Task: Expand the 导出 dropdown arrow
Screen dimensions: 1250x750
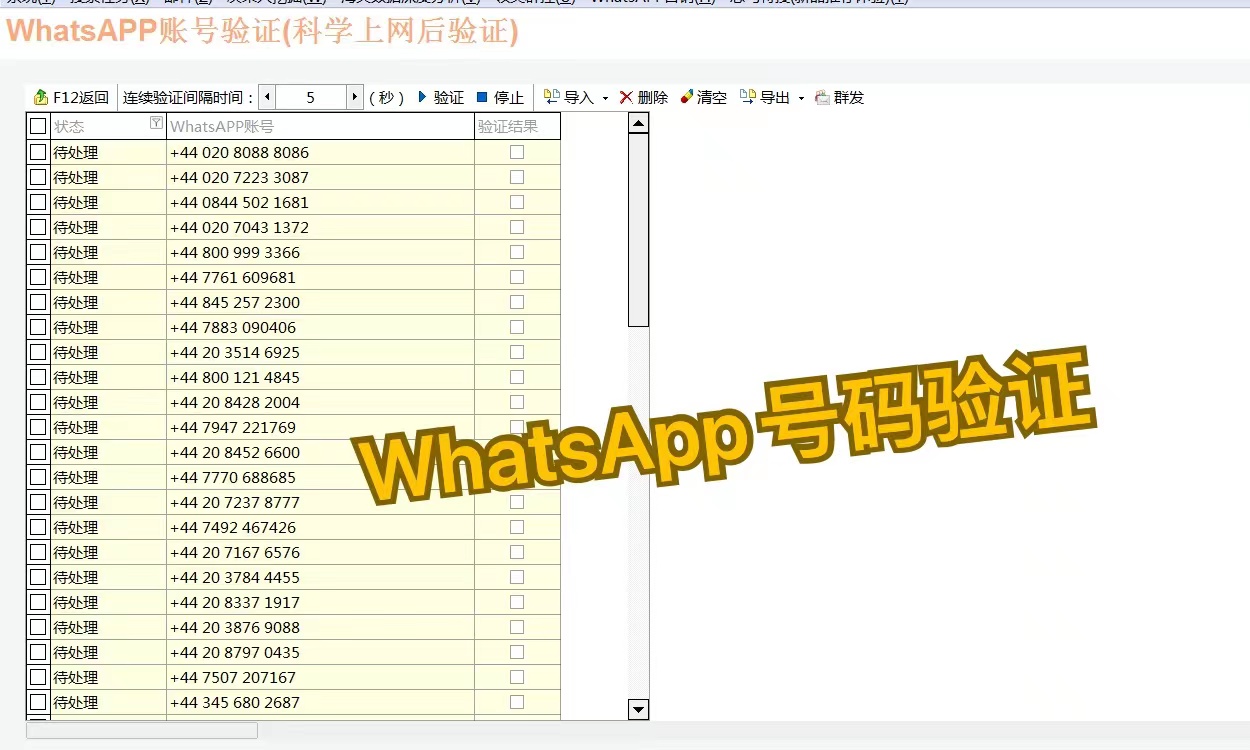Action: click(801, 98)
